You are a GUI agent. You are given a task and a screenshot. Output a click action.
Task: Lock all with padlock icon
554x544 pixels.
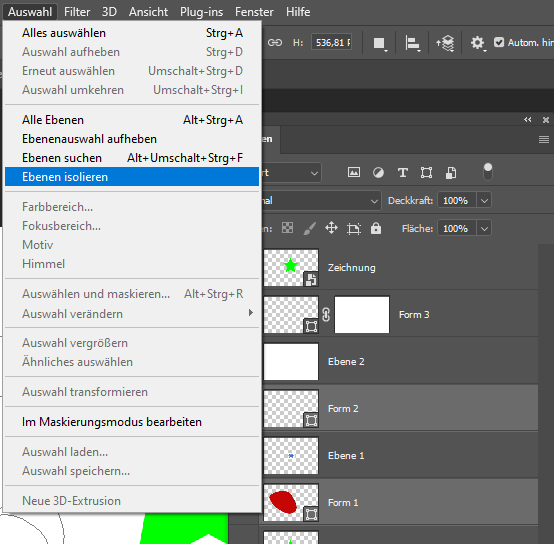[376, 228]
